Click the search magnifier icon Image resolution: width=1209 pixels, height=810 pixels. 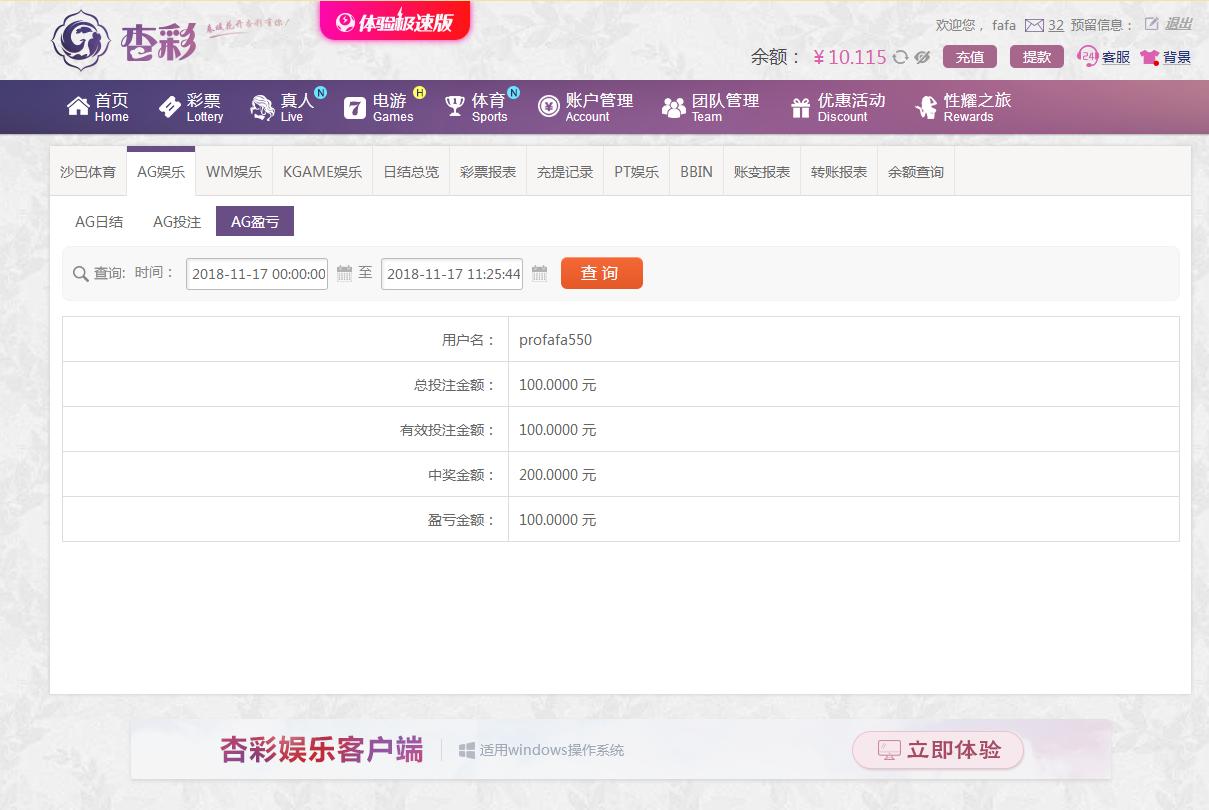point(81,274)
